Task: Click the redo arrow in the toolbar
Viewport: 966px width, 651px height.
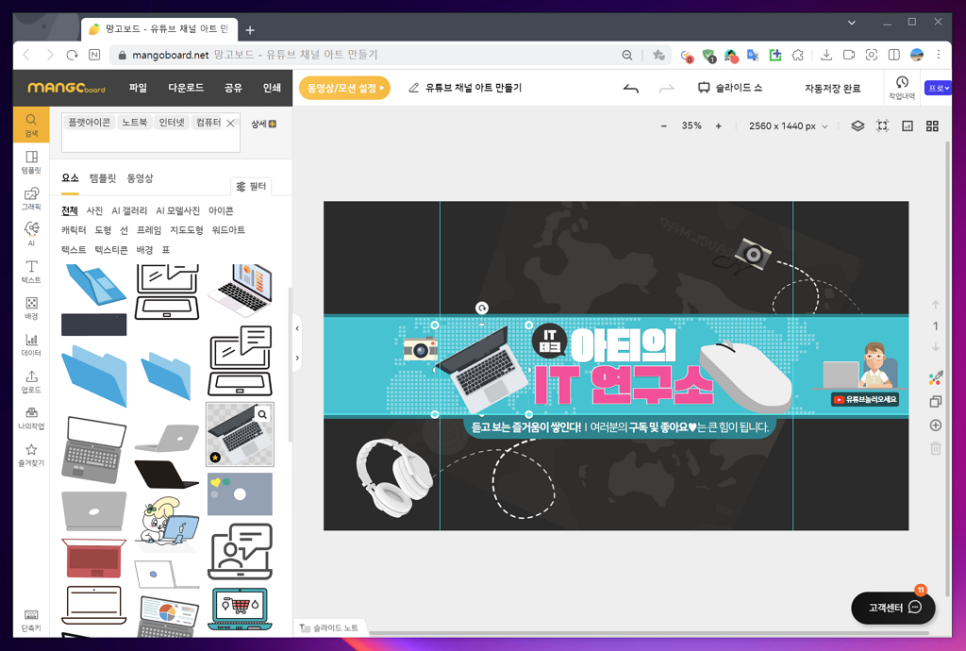Action: point(666,89)
